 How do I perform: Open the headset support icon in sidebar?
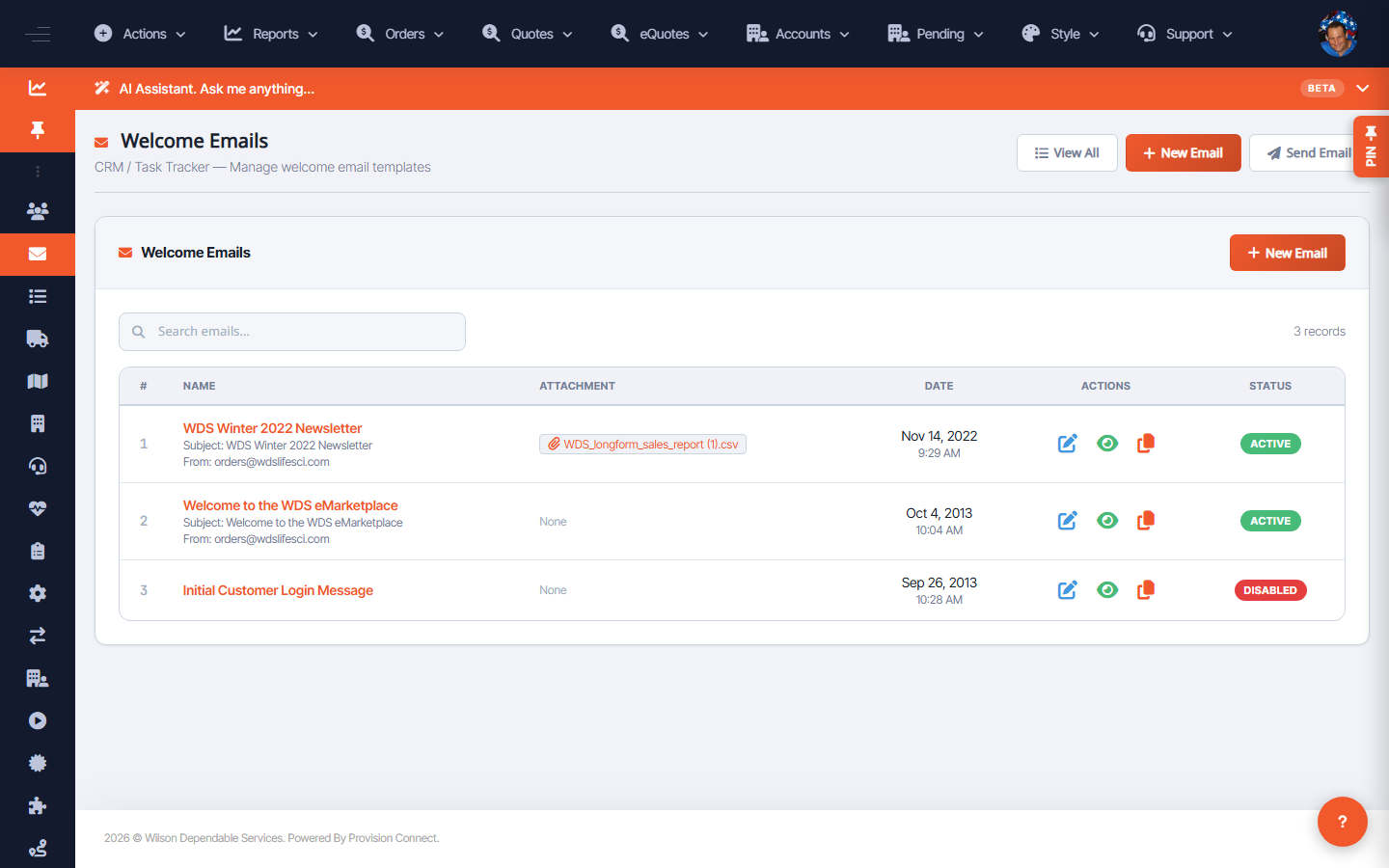tap(38, 466)
